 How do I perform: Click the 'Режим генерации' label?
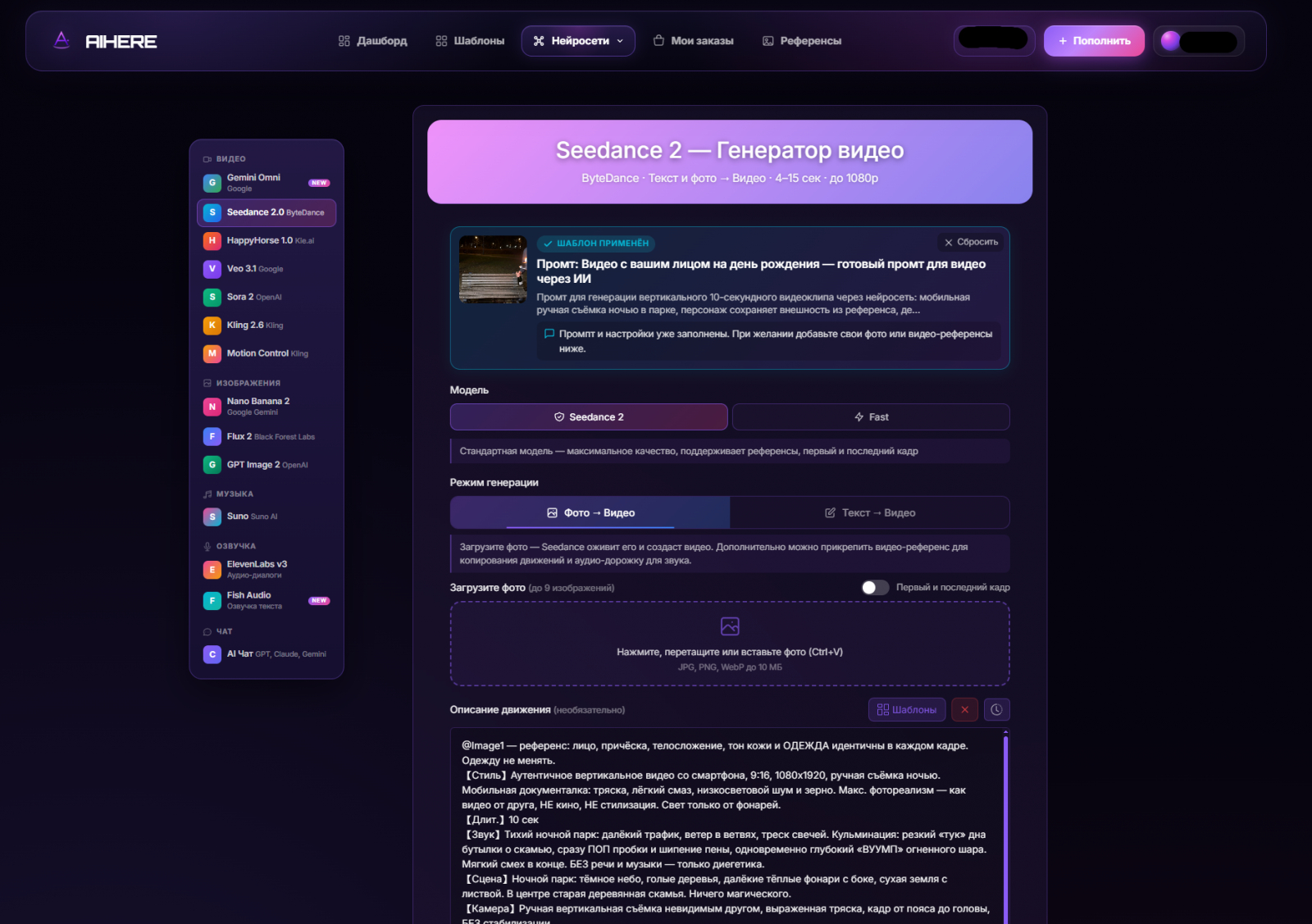pos(494,483)
